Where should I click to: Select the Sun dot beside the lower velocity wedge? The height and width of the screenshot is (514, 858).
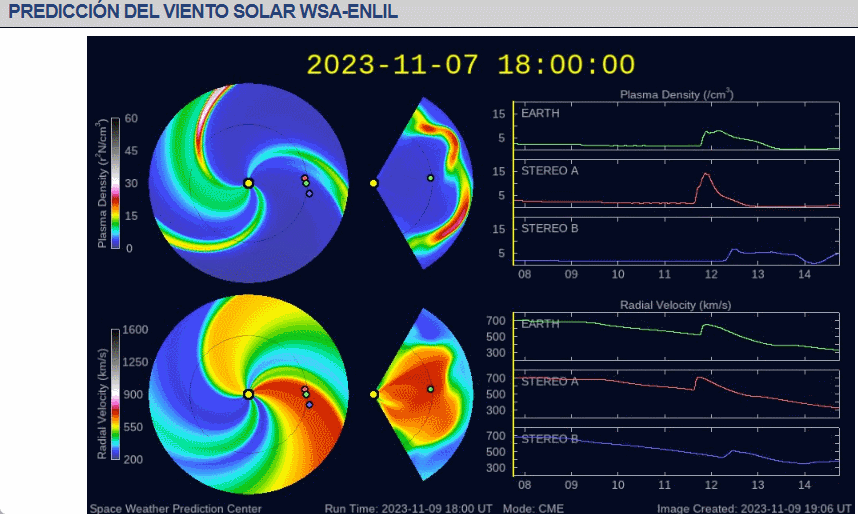click(373, 394)
